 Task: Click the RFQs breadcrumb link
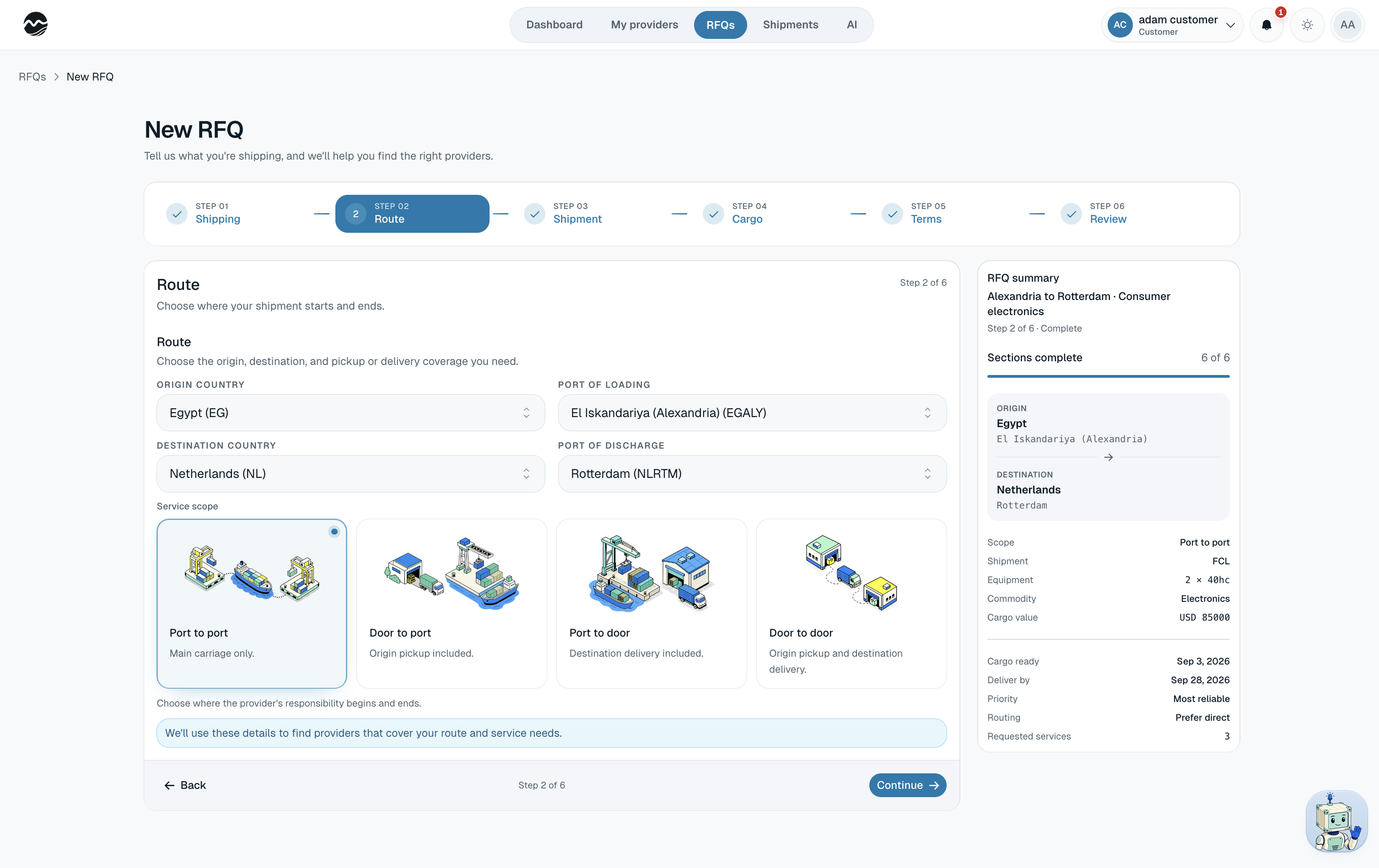click(32, 77)
